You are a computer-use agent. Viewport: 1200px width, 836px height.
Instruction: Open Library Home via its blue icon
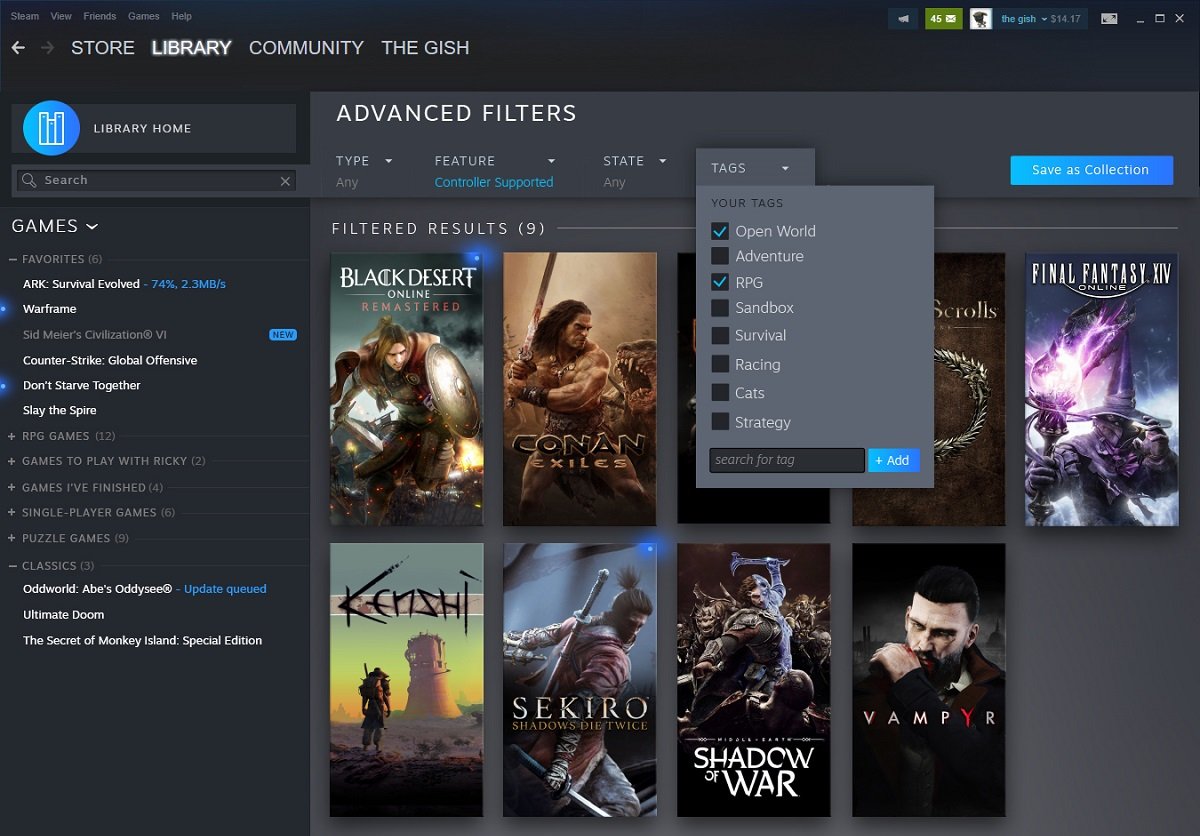point(51,128)
